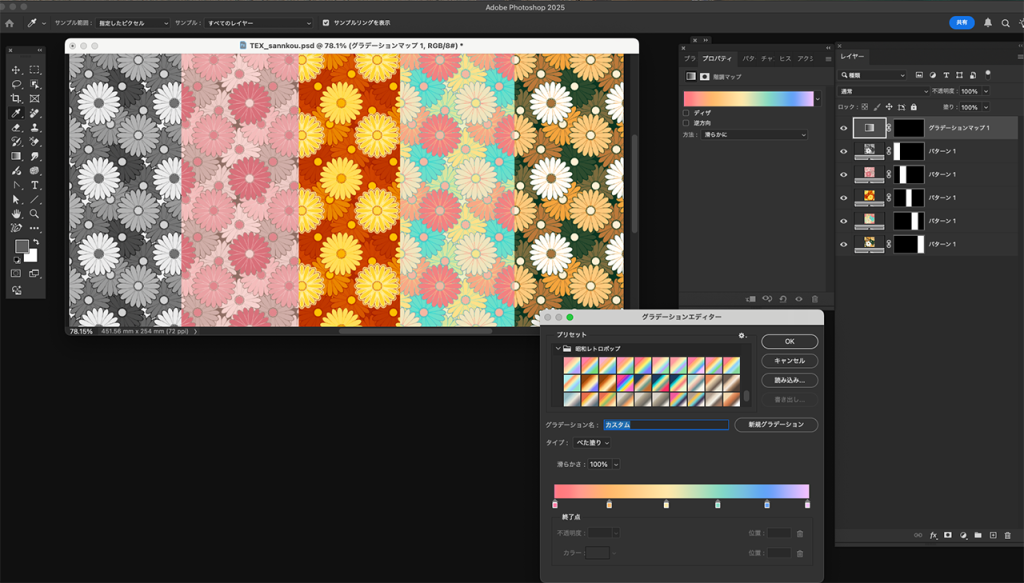Click the layer style fx icon
Viewport: 1024px width, 583px height.
coord(933,535)
